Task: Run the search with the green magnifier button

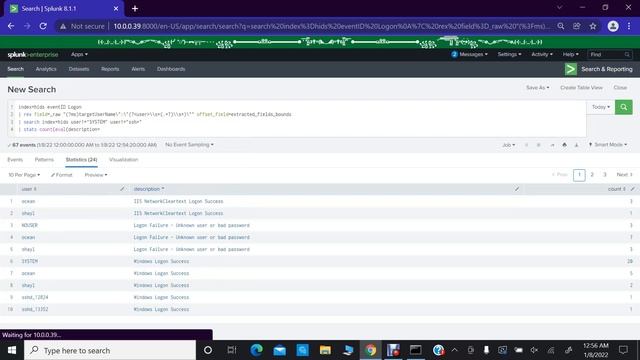Action: pos(624,107)
